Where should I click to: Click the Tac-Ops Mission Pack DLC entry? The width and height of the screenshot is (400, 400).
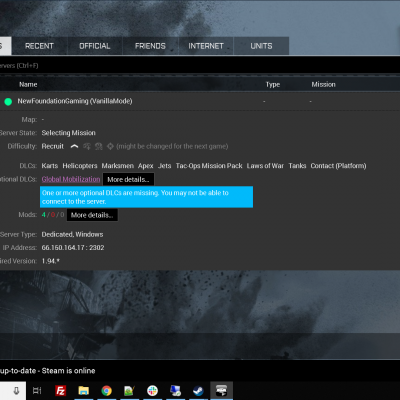pyautogui.click(x=209, y=166)
